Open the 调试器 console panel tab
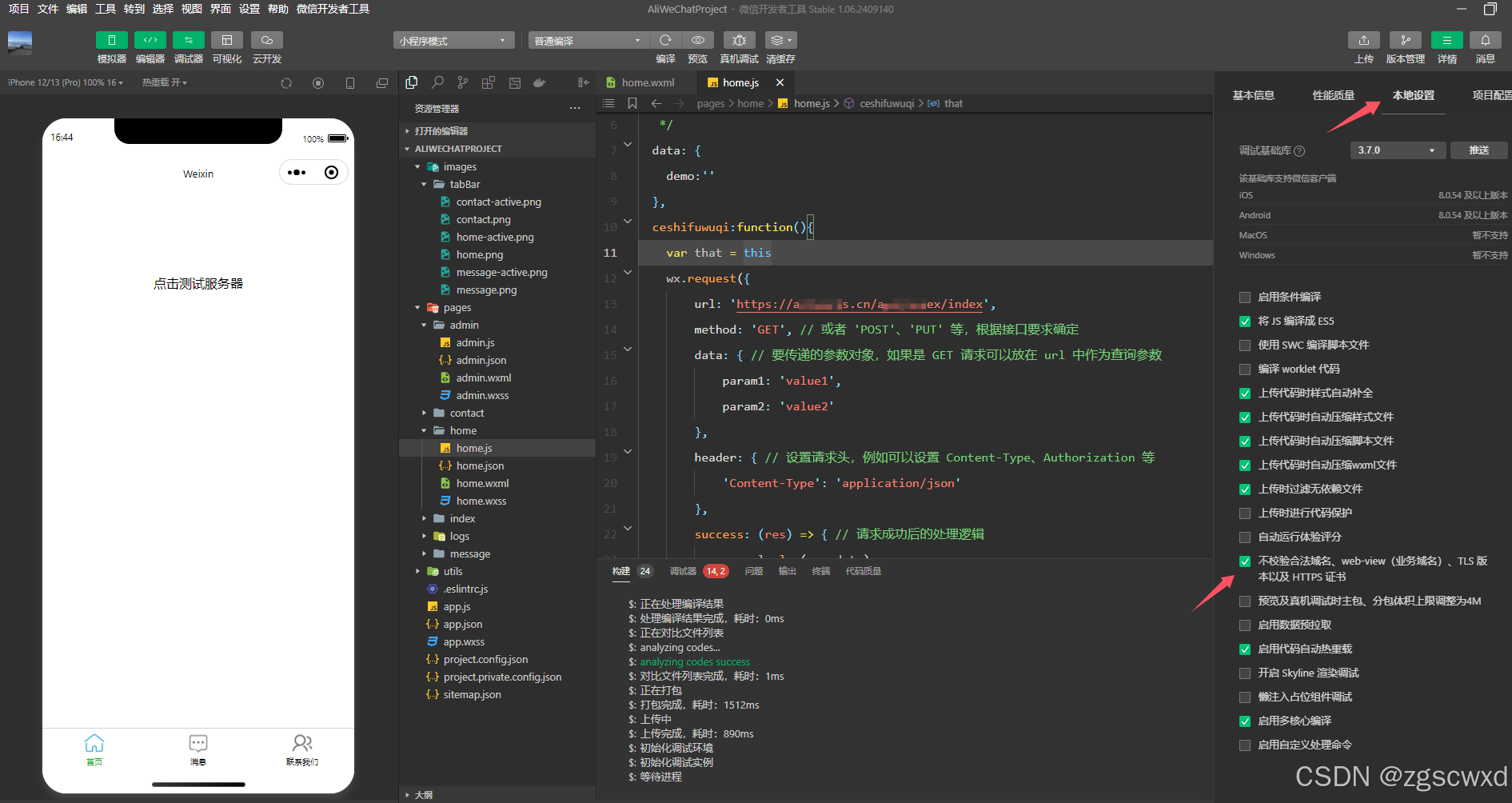The image size is (1512, 803). pos(682,571)
